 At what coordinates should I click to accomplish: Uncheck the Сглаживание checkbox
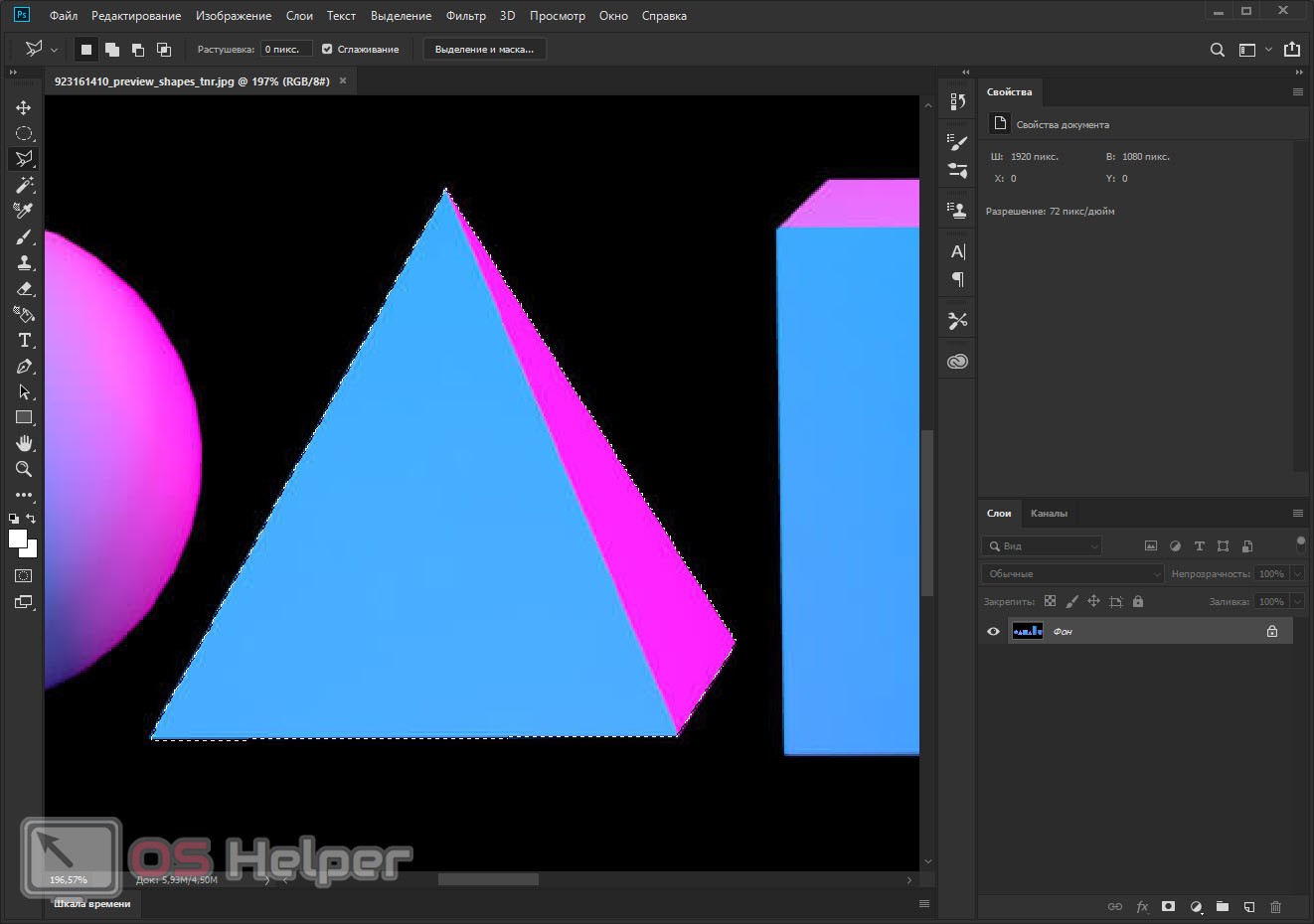click(x=327, y=49)
